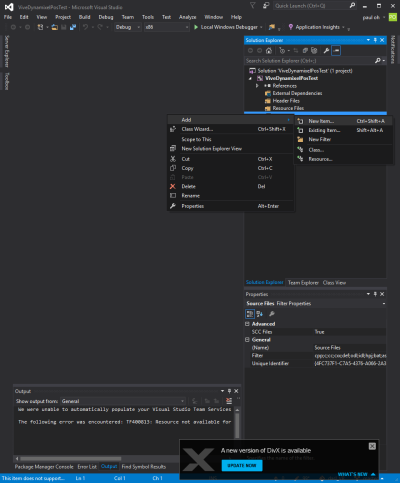
Task: Choose Class Wizard in the context menu
Action: tap(230, 129)
